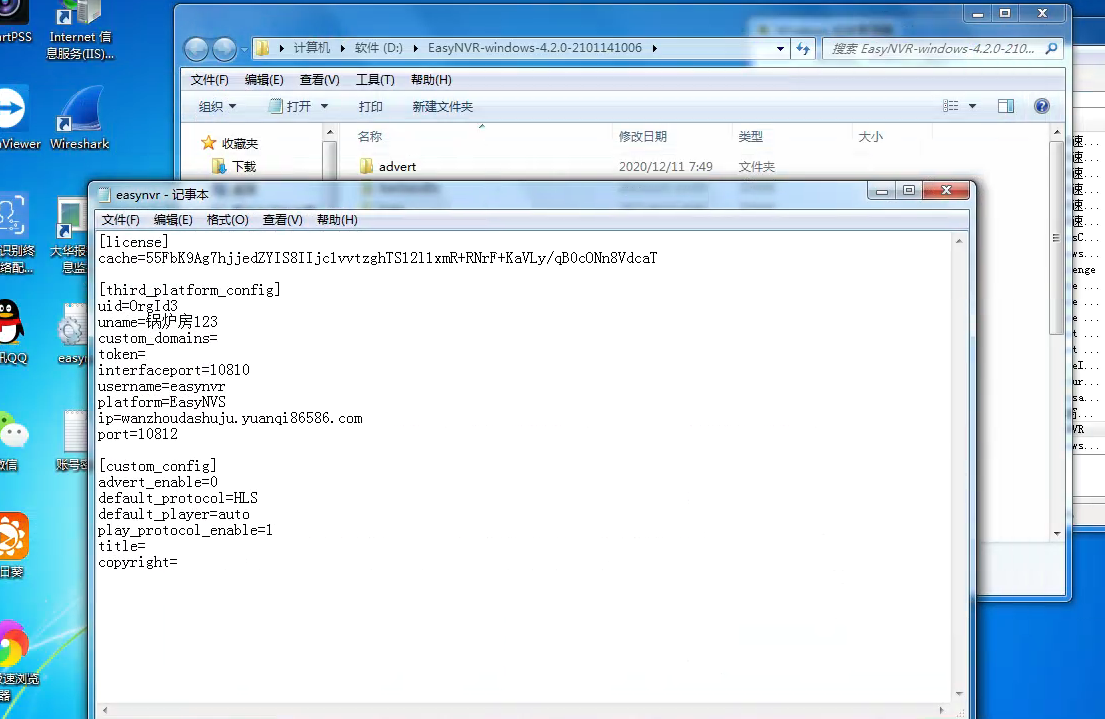Click the forward arrow in Explorer window
This screenshot has height=719, width=1105.
coord(224,49)
